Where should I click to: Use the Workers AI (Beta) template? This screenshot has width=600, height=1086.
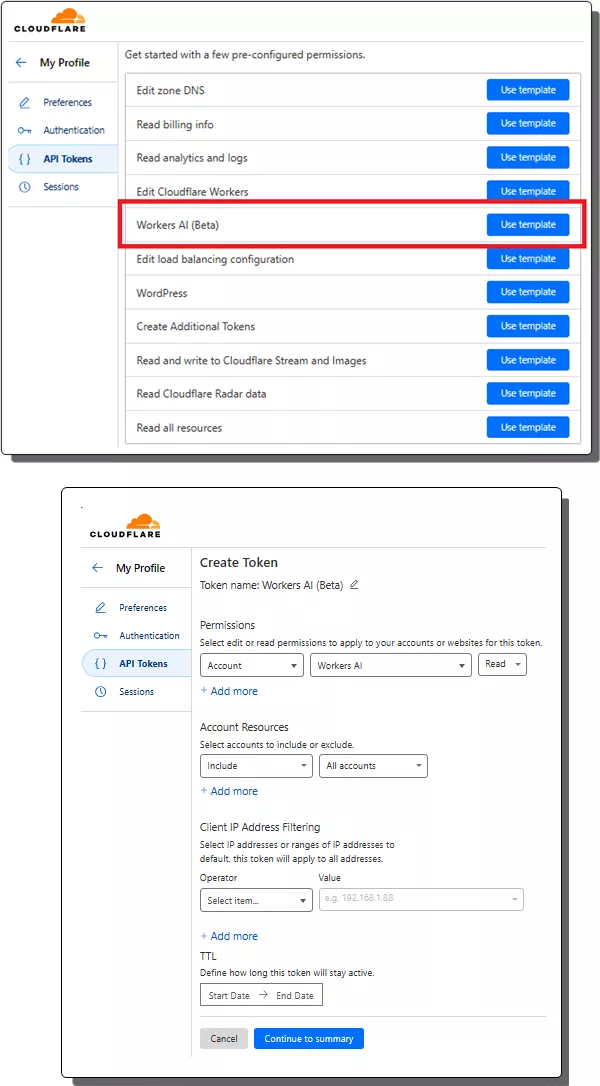(x=528, y=224)
